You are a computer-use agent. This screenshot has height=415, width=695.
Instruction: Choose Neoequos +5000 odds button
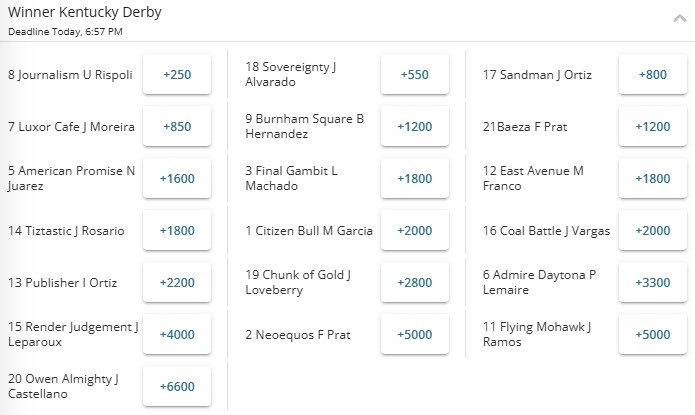pyautogui.click(x=414, y=335)
